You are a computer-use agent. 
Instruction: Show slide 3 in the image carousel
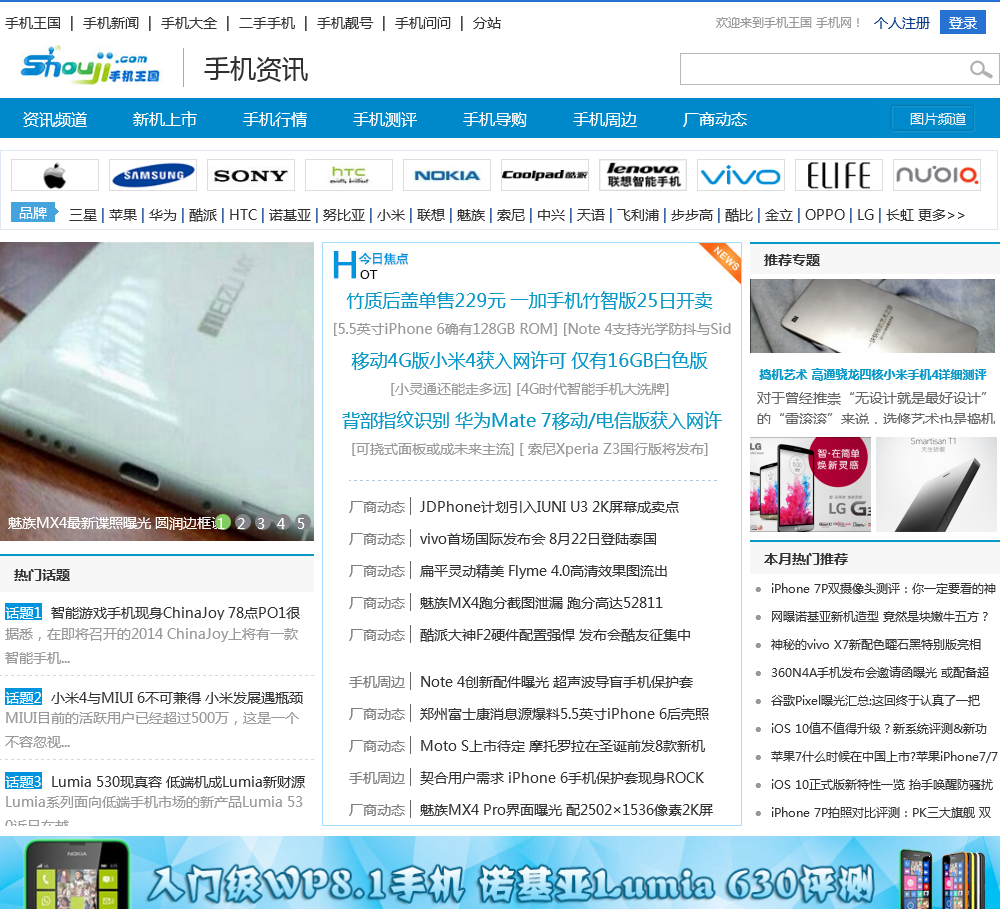pos(261,523)
